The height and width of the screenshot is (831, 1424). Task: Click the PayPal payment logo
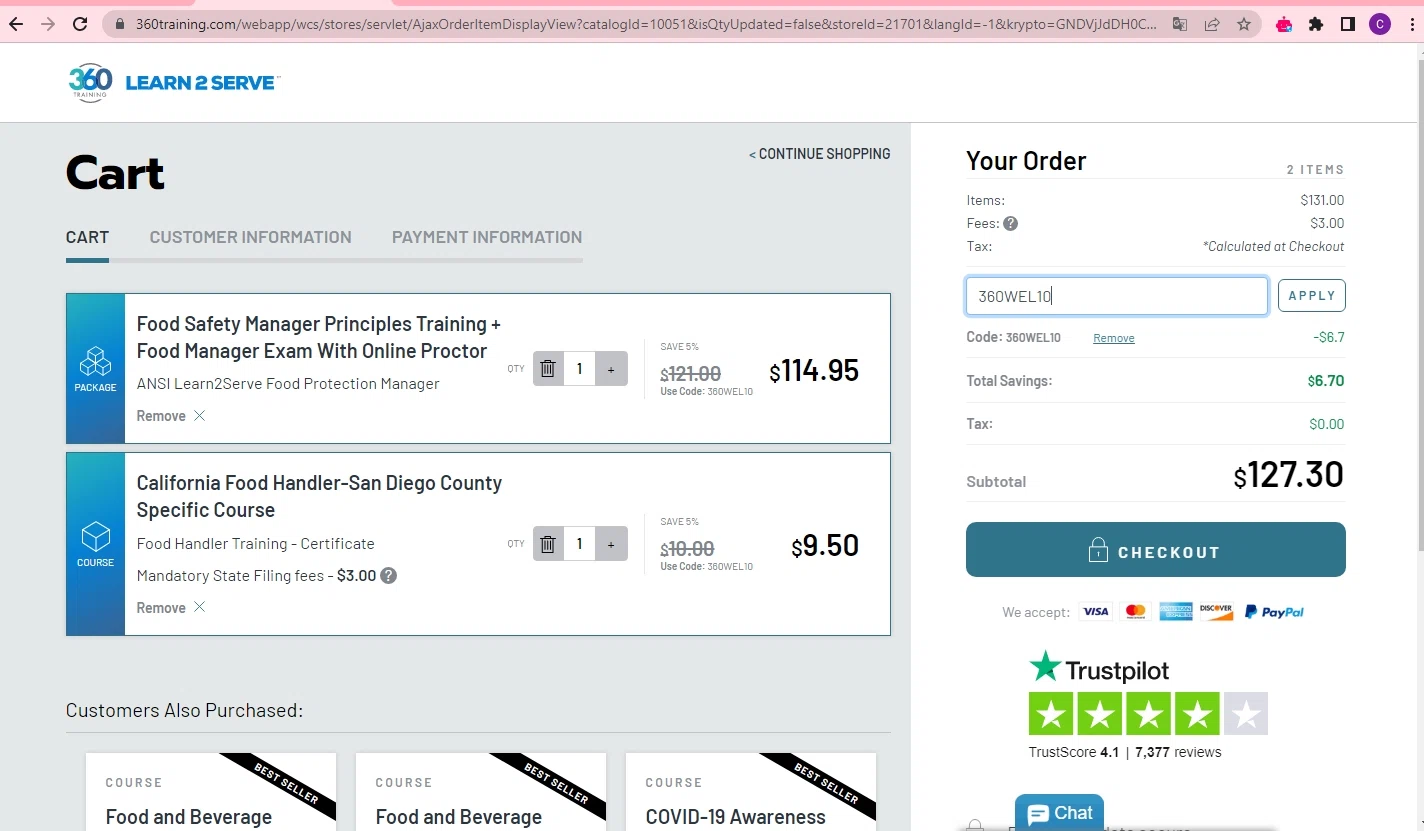tap(1274, 612)
